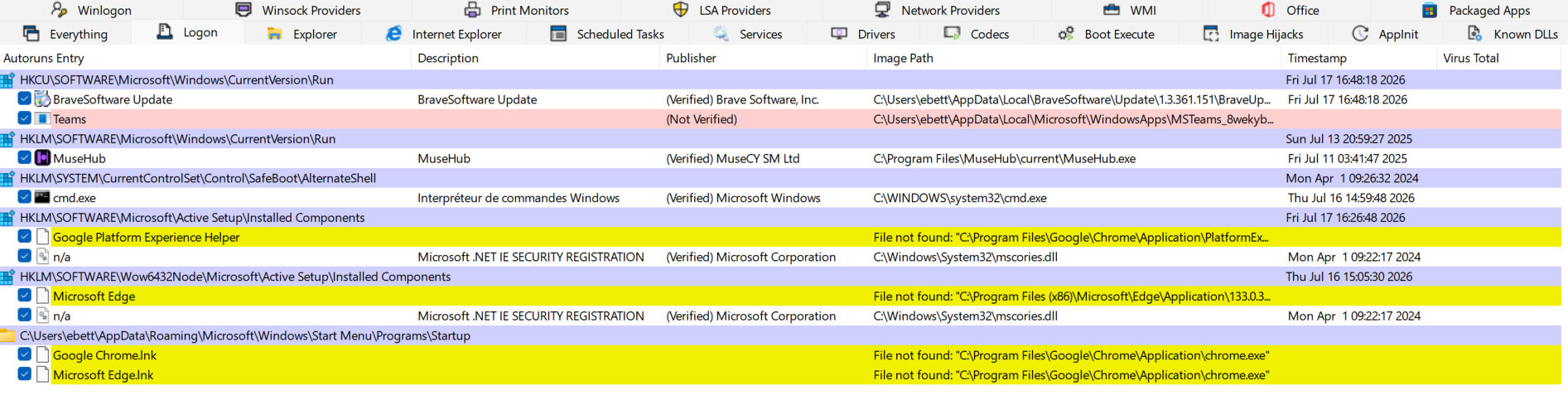
Task: Sort by Image Path column header
Action: pyautogui.click(x=1074, y=58)
